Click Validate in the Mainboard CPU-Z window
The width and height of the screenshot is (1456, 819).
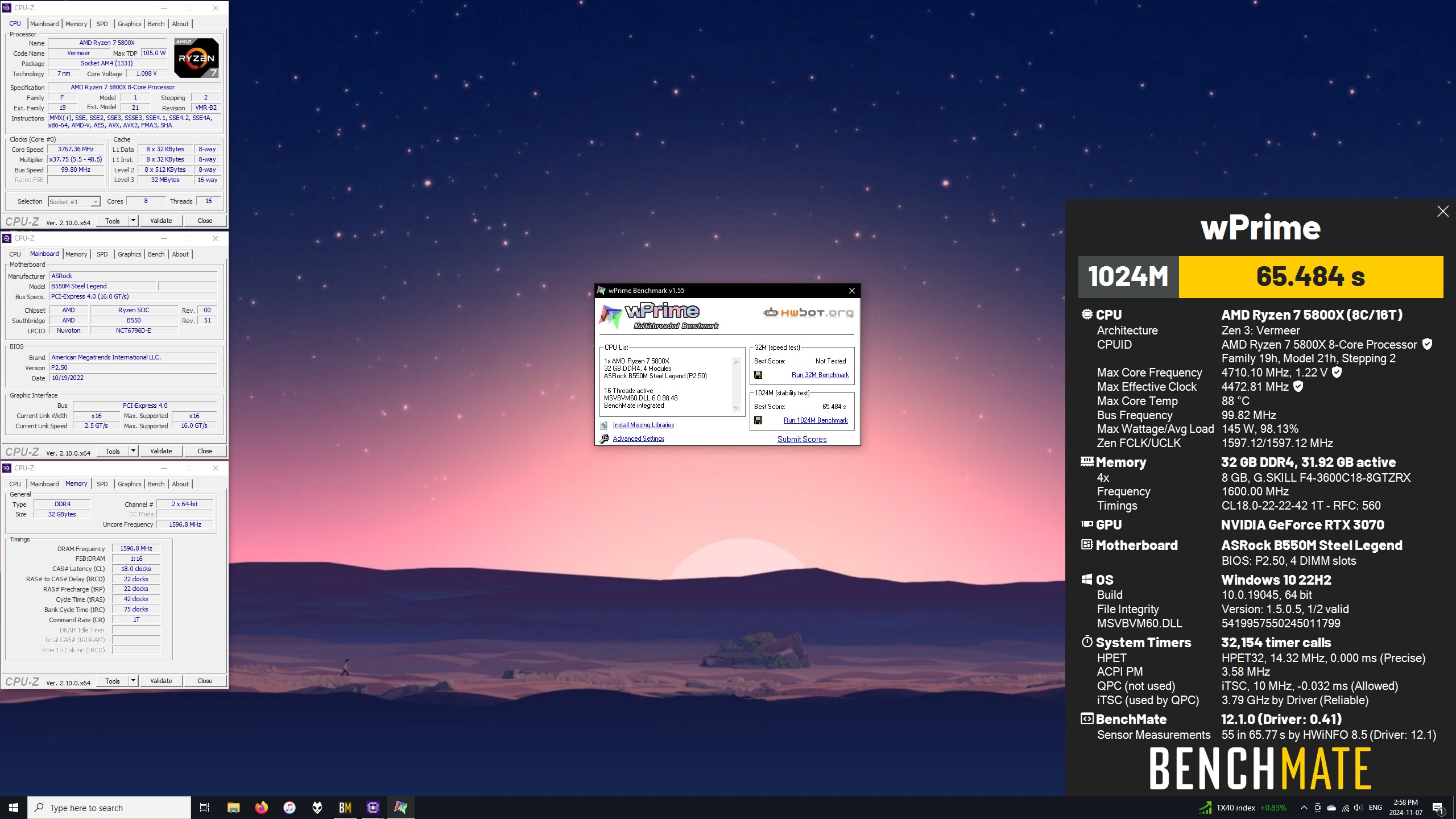[161, 451]
